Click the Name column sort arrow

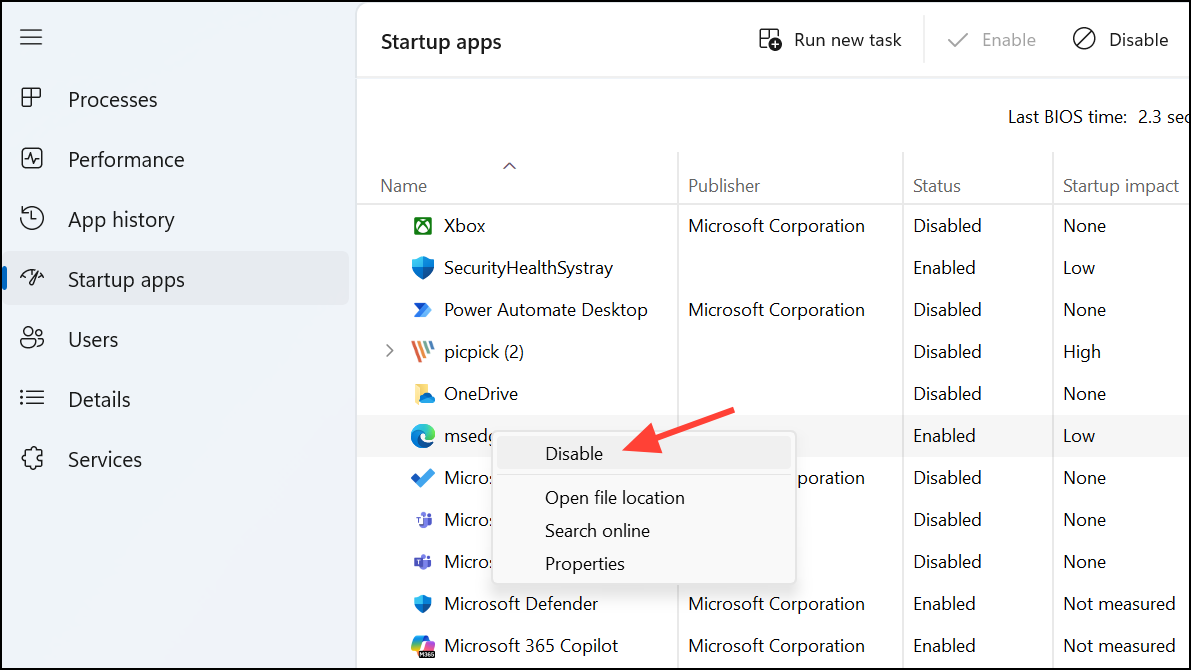[509, 165]
